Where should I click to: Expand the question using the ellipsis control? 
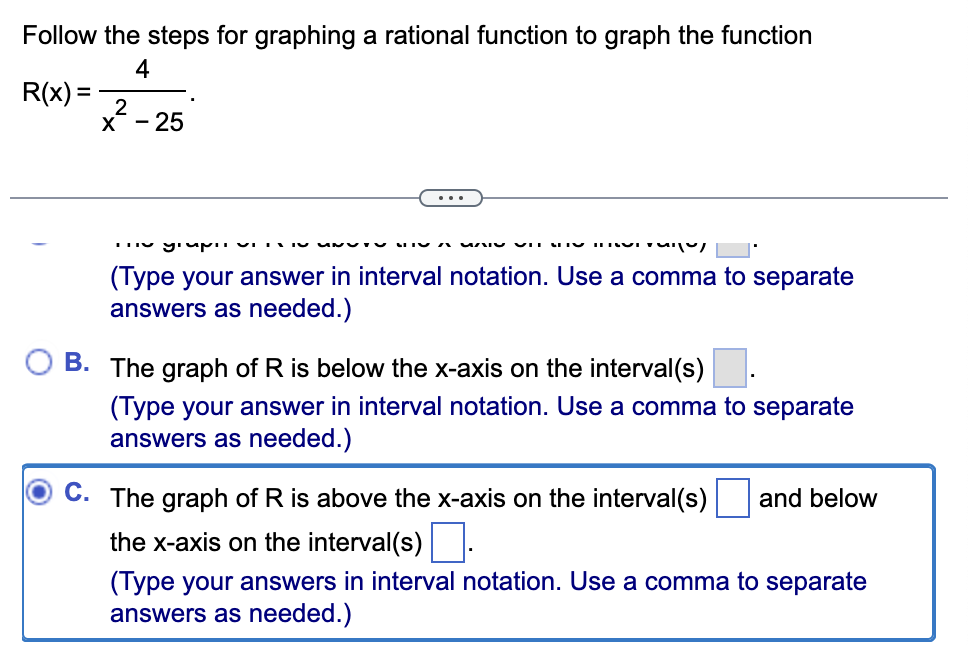pos(451,197)
